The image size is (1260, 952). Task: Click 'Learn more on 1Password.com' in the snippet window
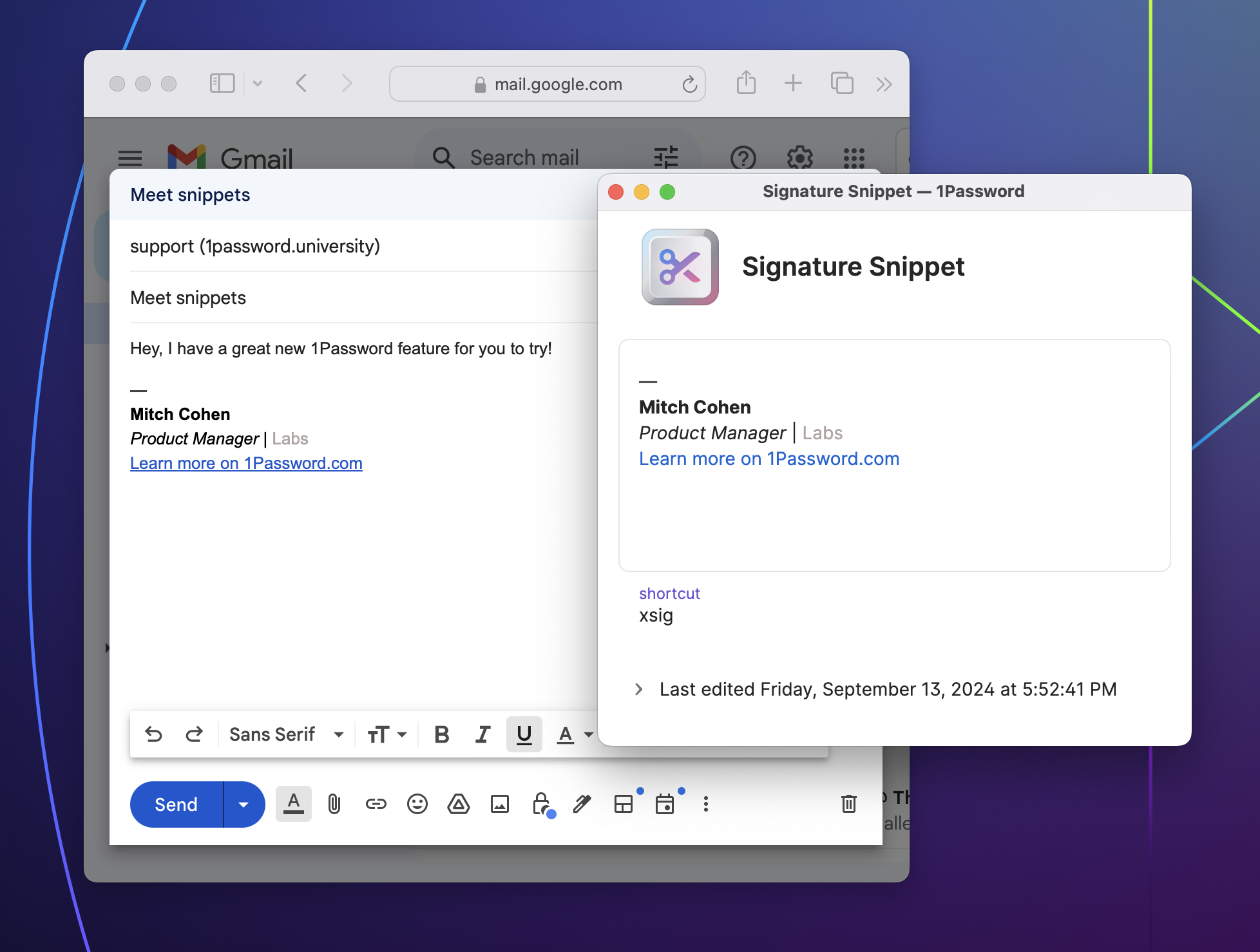pyautogui.click(x=769, y=459)
